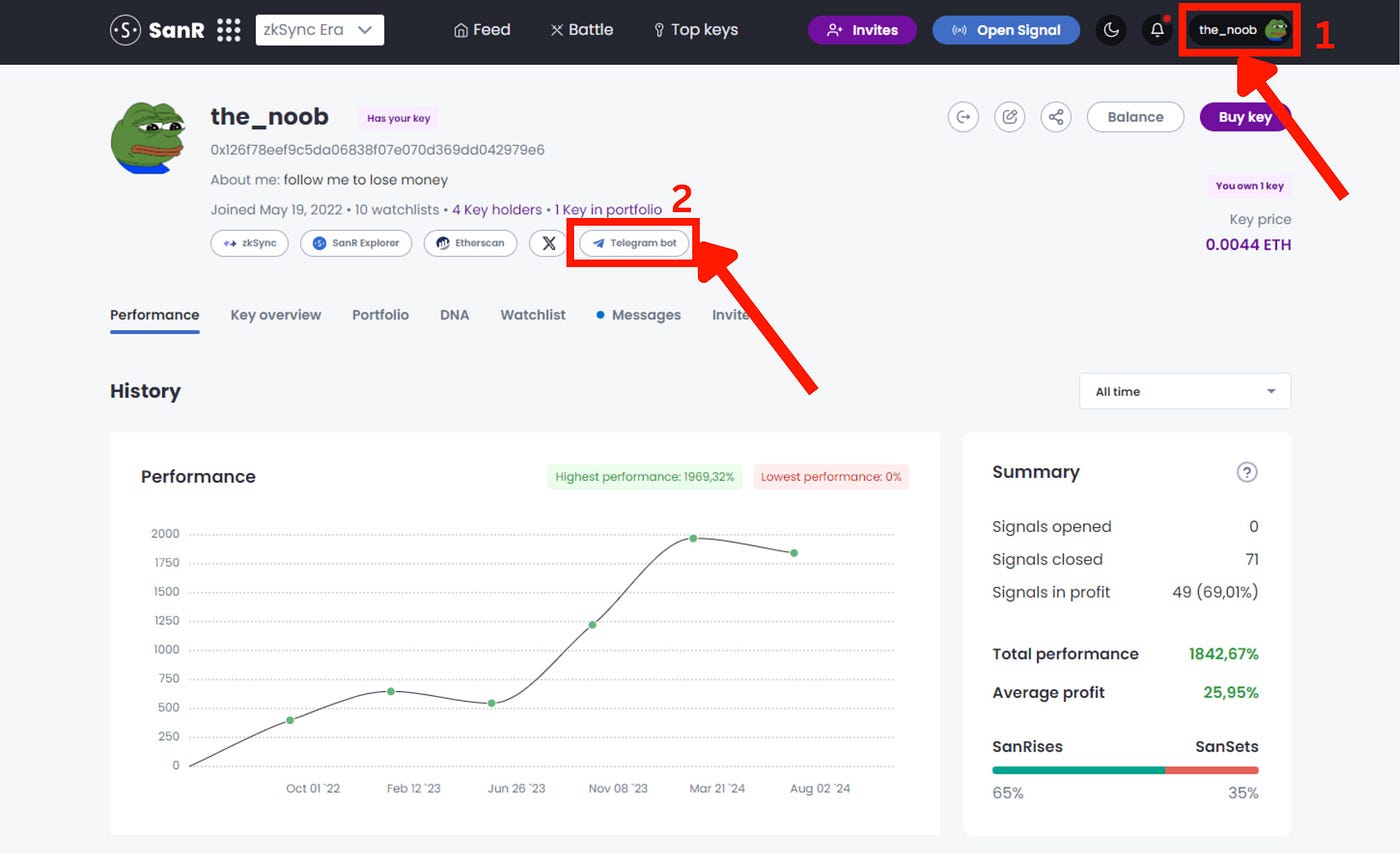Click the Total performance 1842,67% value
Screen dimensions: 1400x854
(1224, 654)
